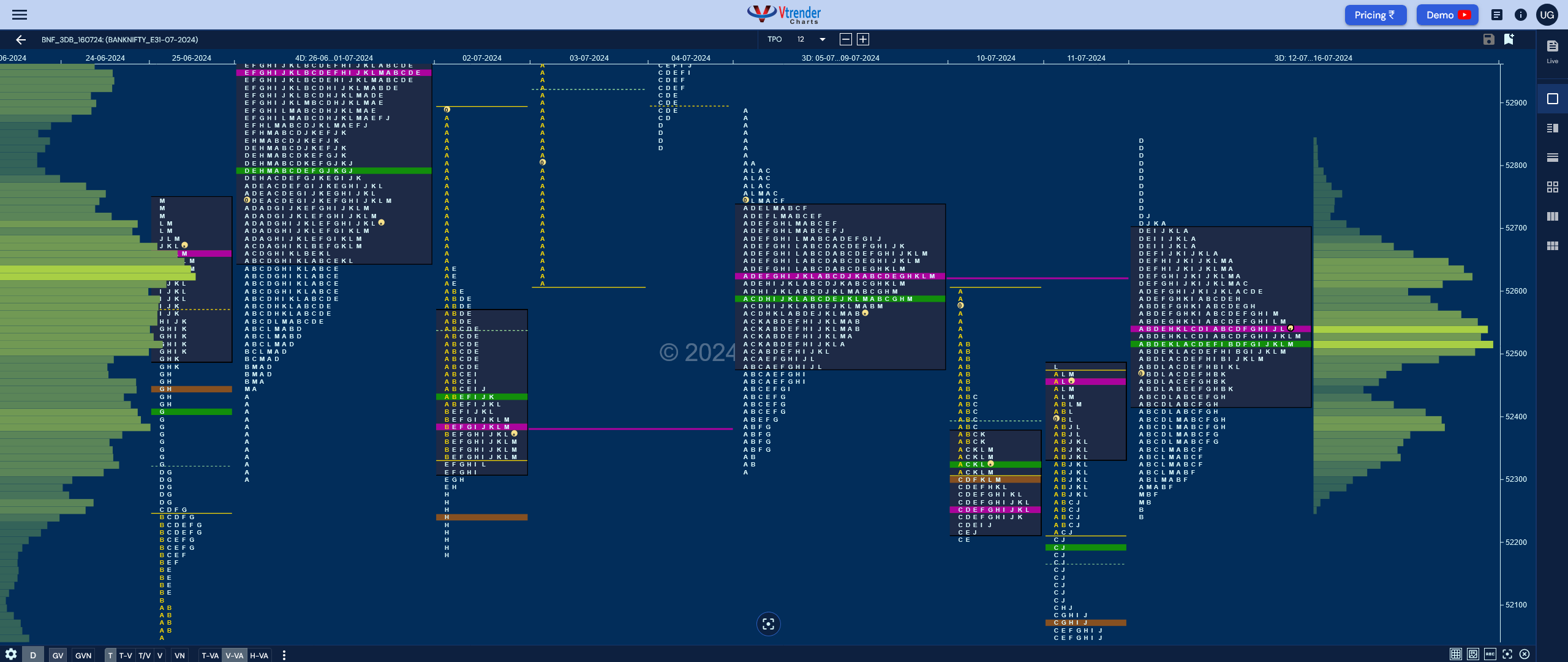Select the 10-07-2024 date header
This screenshot has width=1568, height=662.
995,58
